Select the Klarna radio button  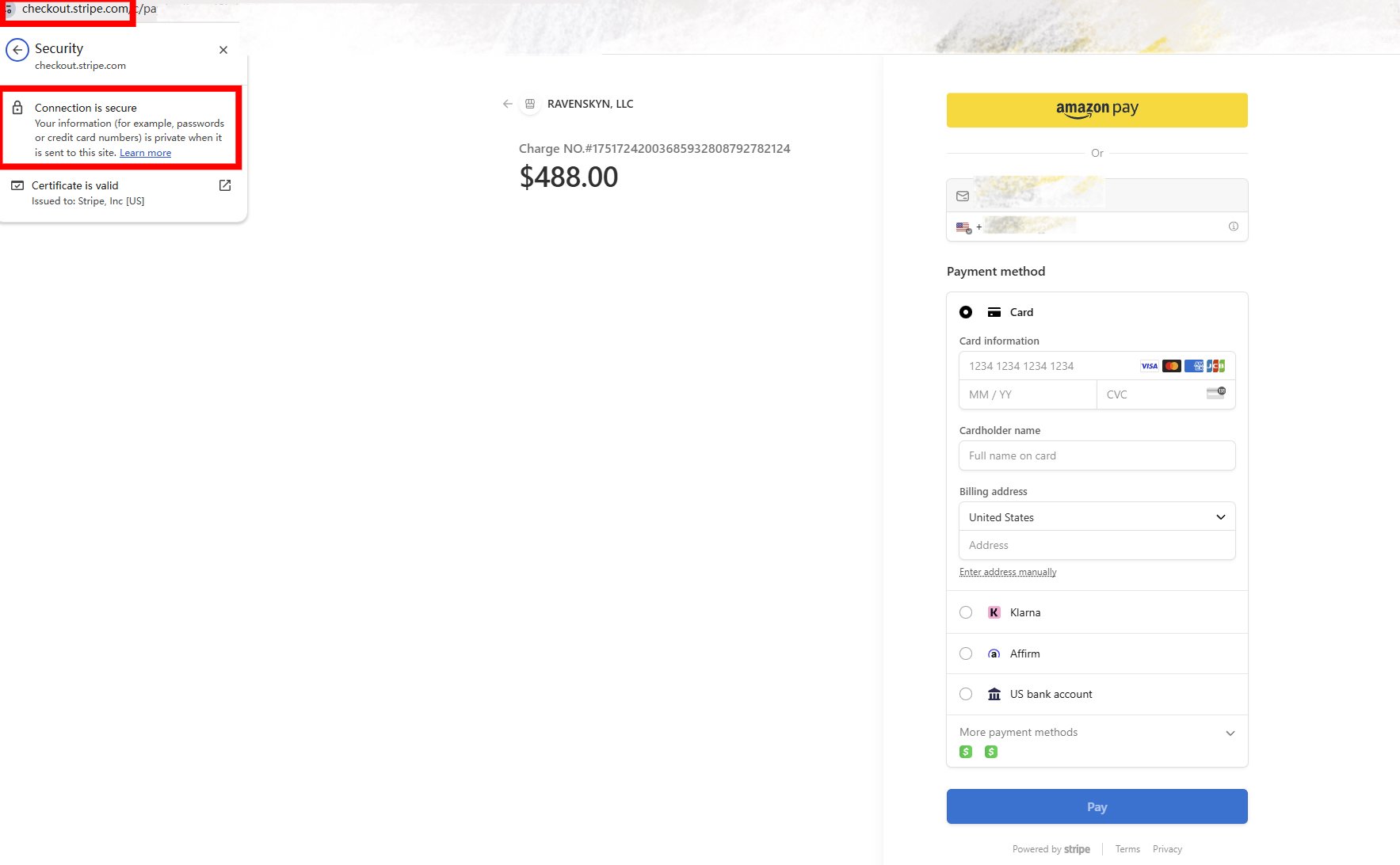click(x=966, y=612)
